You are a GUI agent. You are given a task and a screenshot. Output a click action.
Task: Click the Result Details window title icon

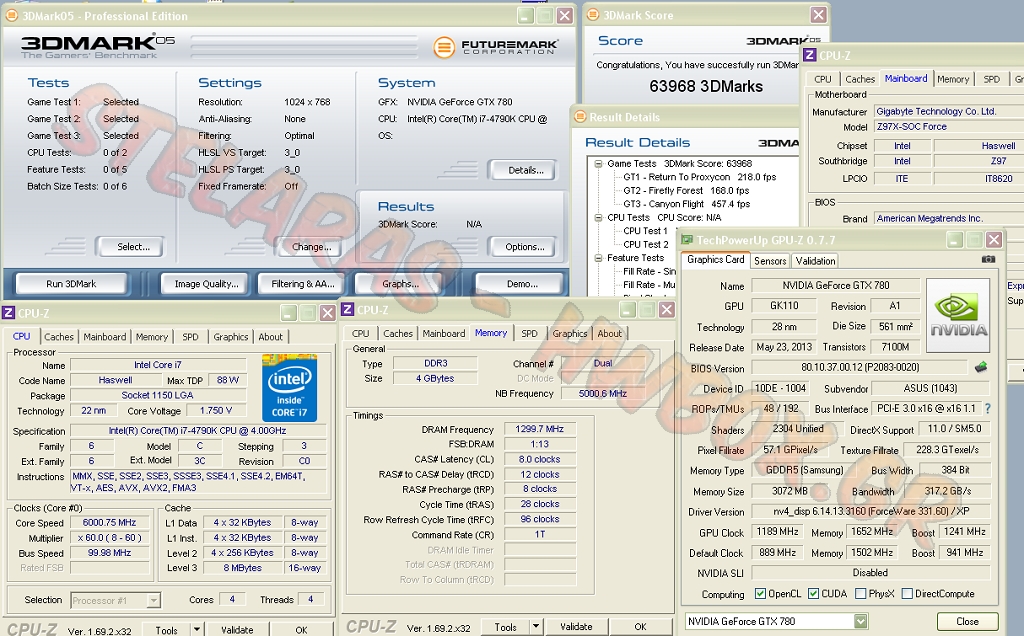pyautogui.click(x=579, y=117)
